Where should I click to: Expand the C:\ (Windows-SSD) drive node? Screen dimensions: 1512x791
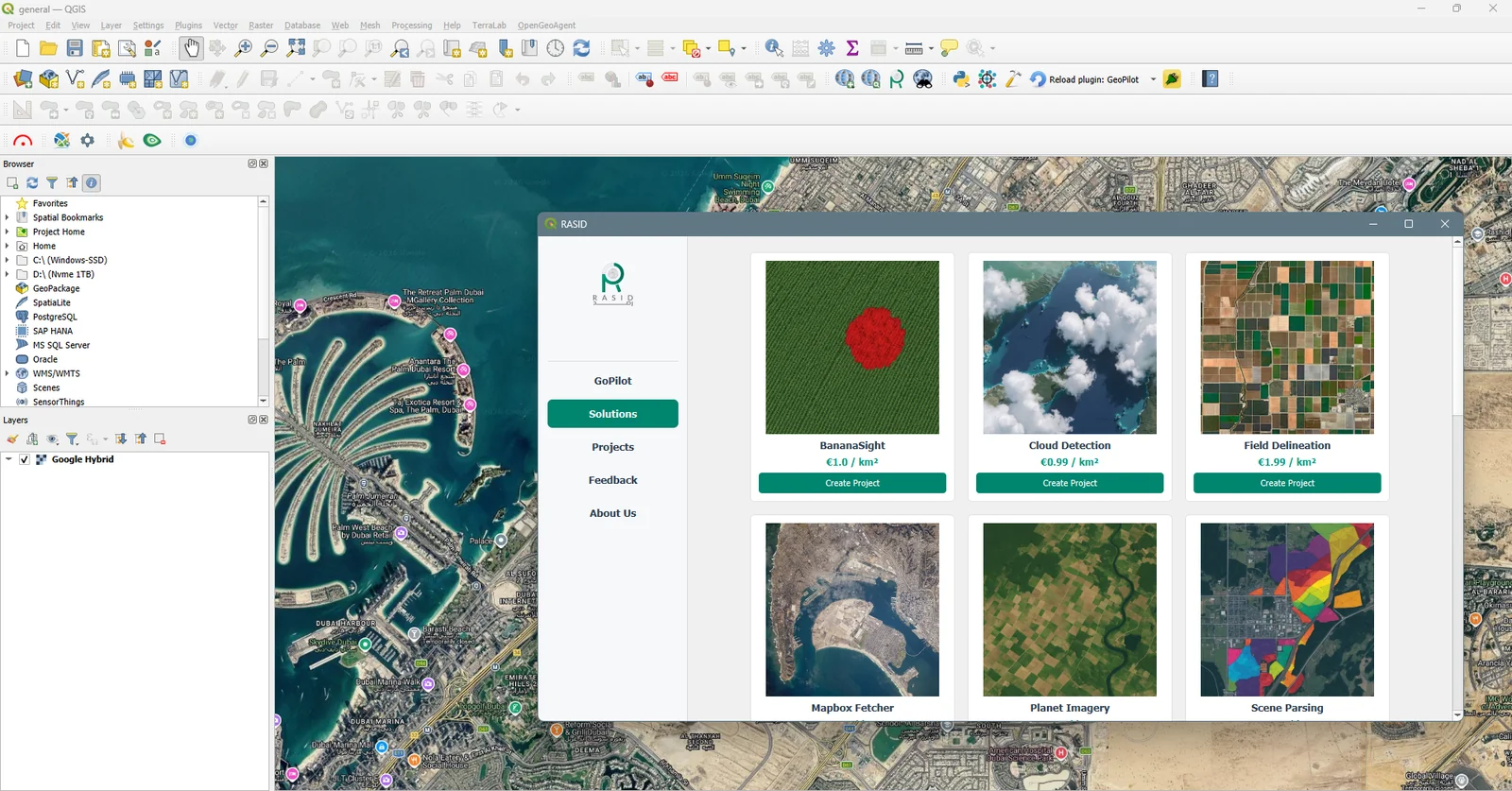click(7, 260)
